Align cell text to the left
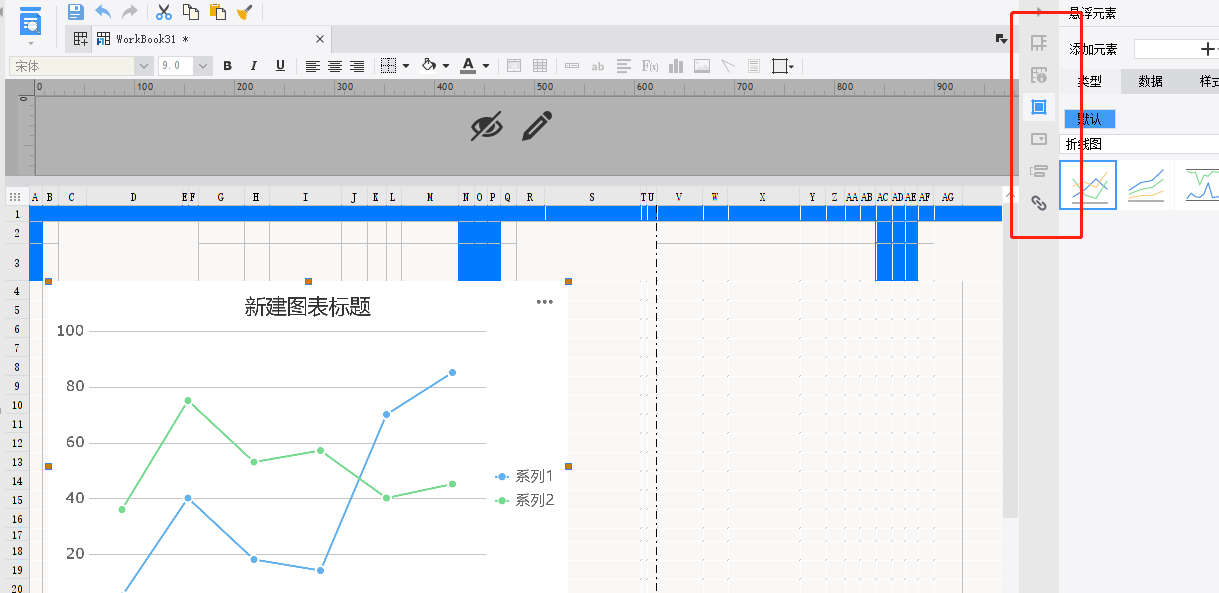The image size is (1219, 593). point(313,66)
